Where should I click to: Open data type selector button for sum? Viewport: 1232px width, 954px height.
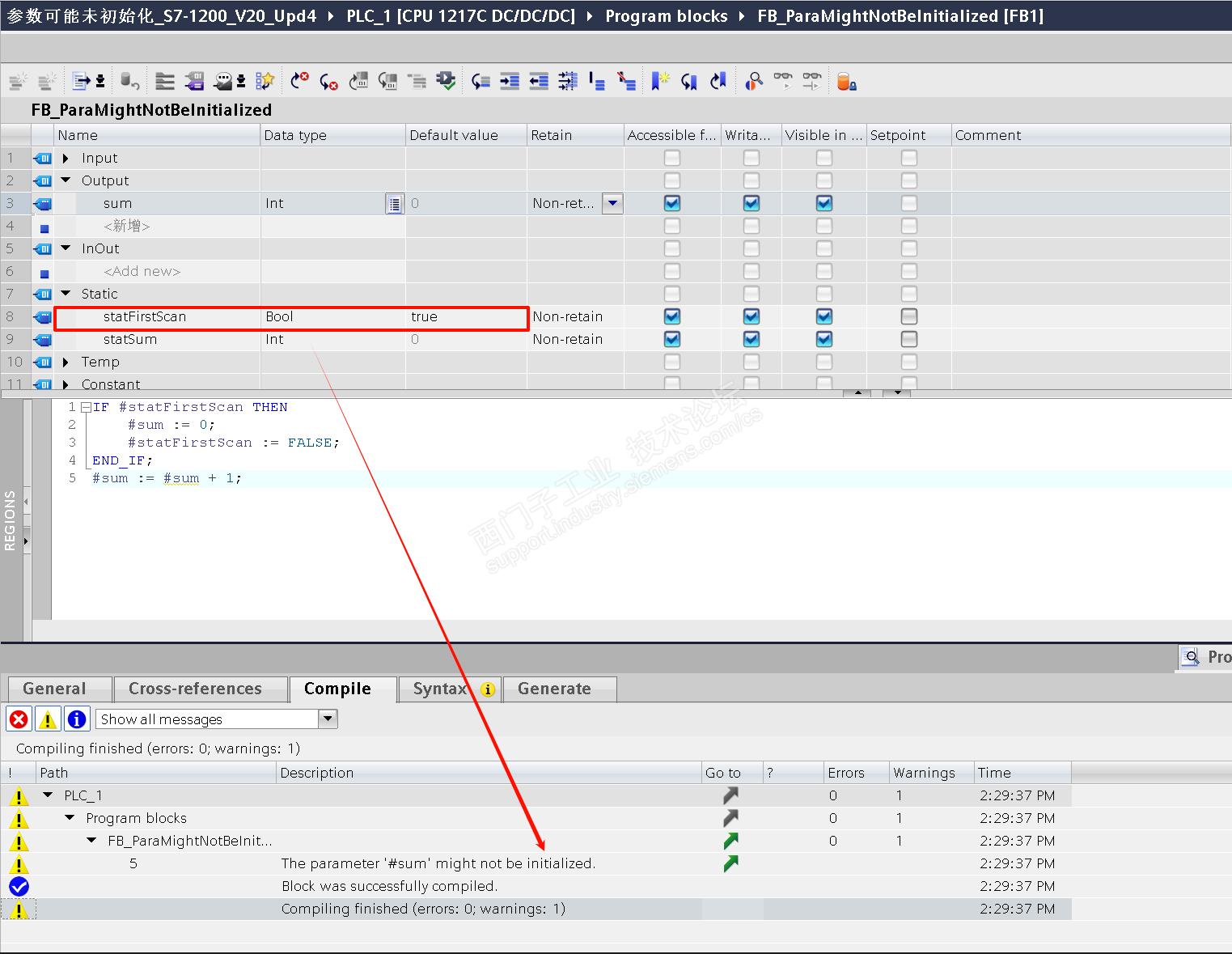394,203
